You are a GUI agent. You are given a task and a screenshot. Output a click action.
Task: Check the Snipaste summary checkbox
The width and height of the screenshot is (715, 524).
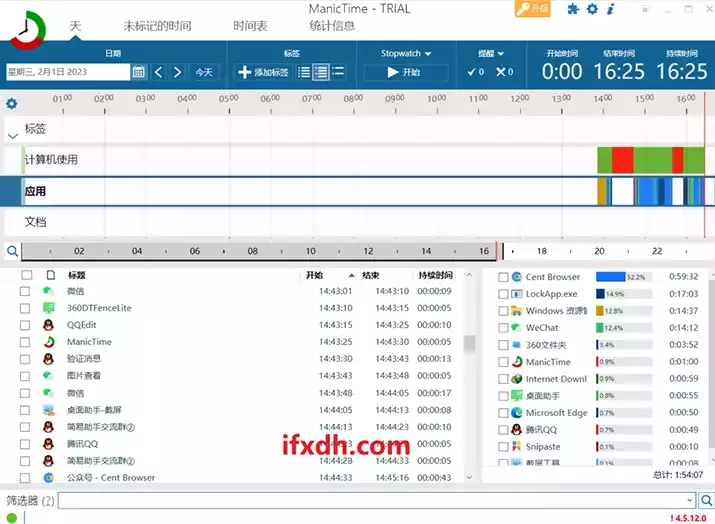point(503,447)
